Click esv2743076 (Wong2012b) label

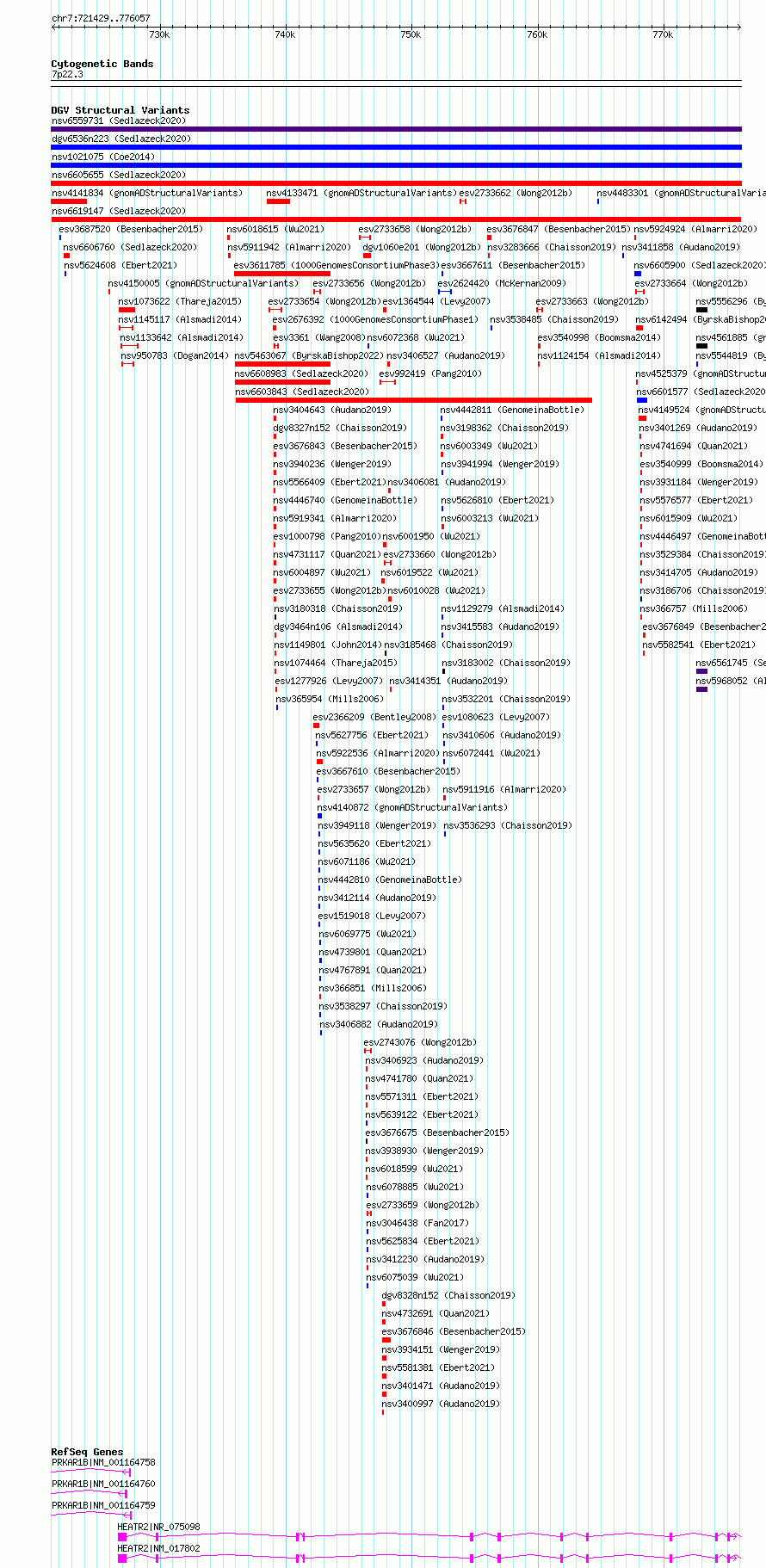pyautogui.click(x=420, y=1042)
